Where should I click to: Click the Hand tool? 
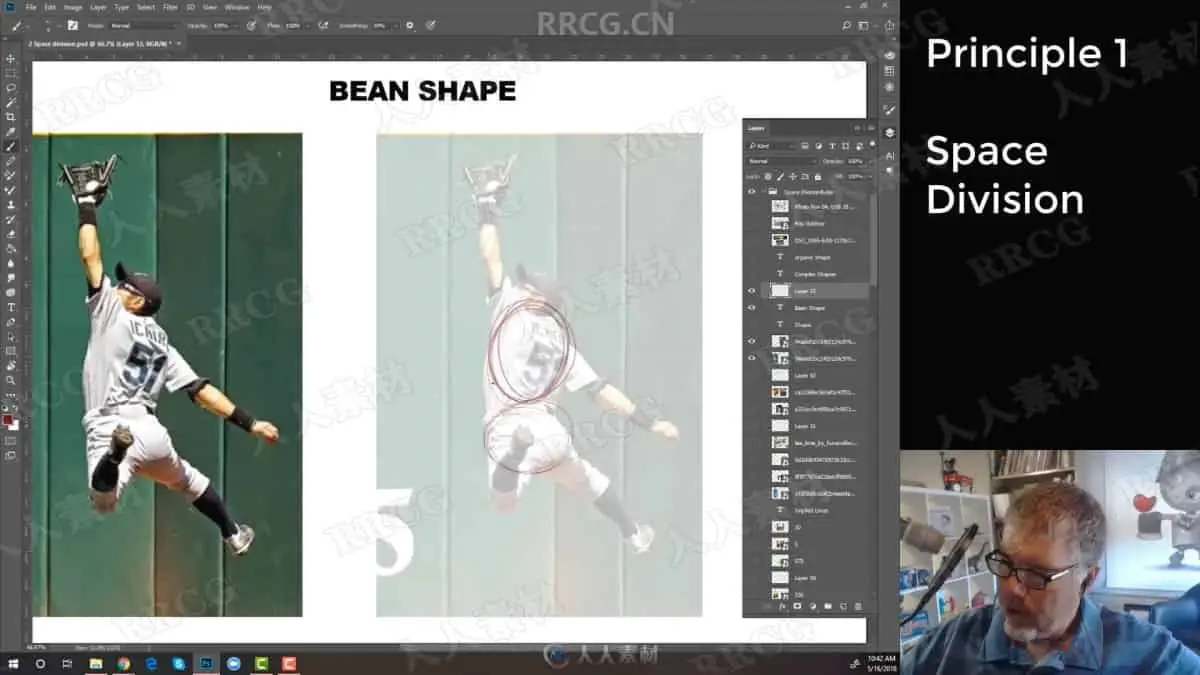pyautogui.click(x=11, y=365)
